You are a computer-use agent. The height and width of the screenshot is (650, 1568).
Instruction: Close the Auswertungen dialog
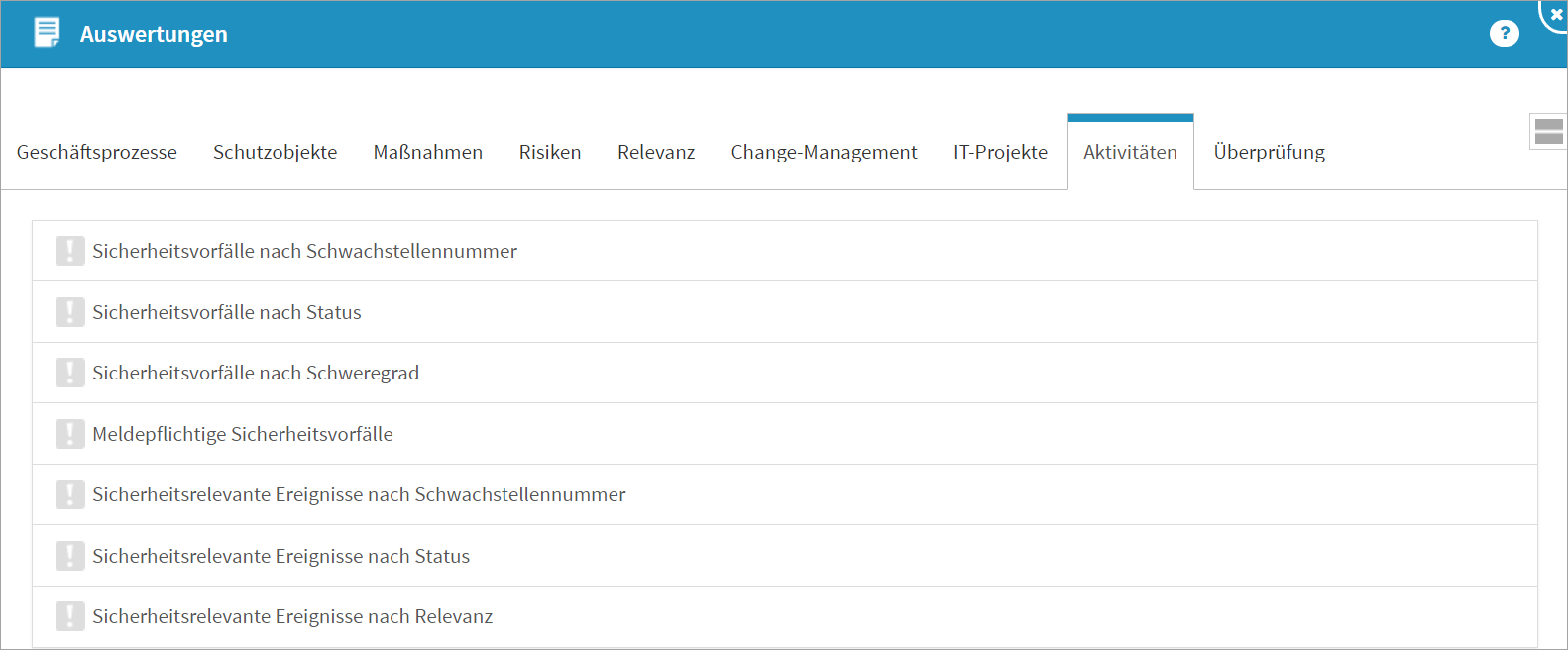tap(1556, 14)
